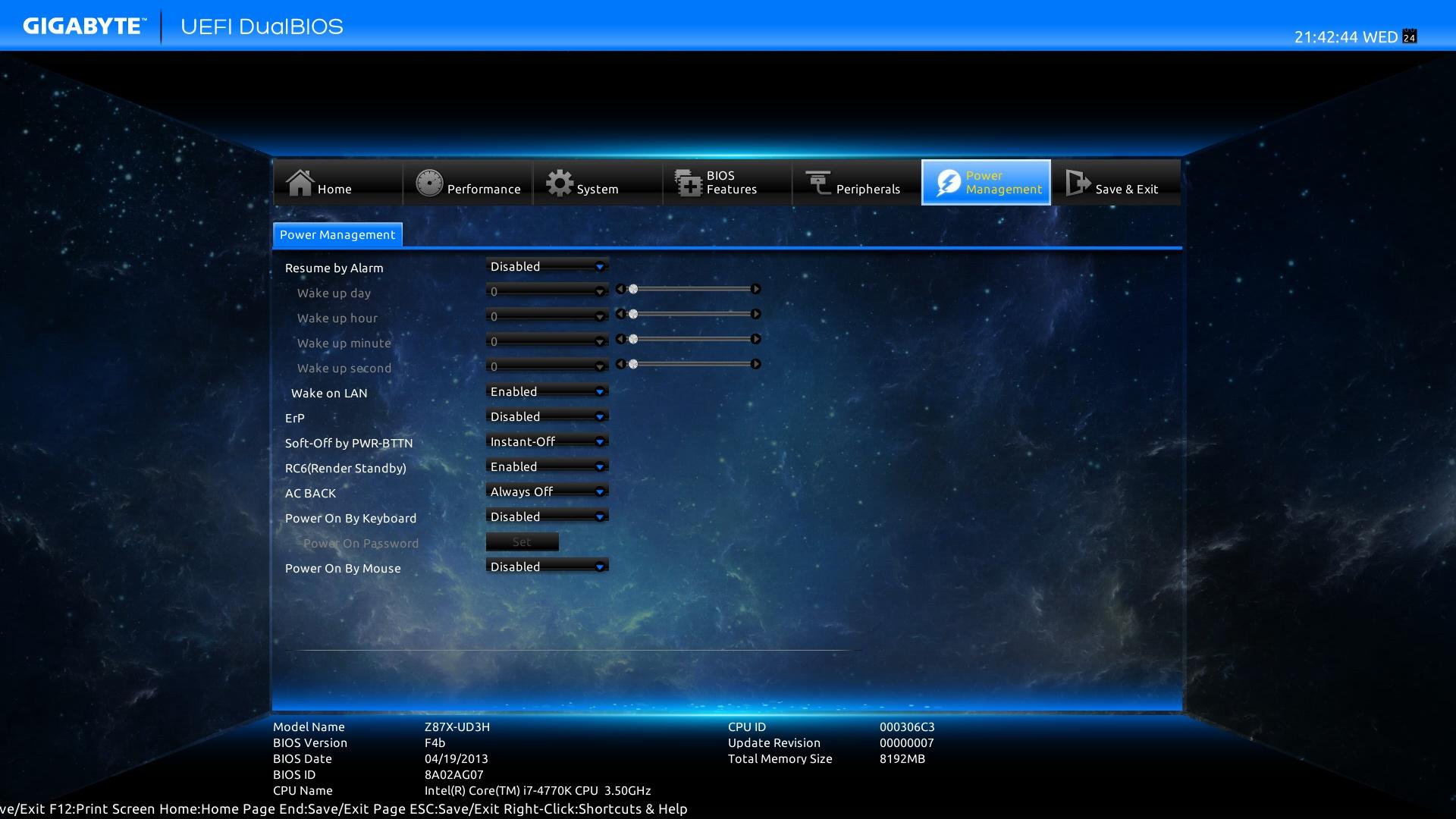Open the Wake up second dropdown
Viewport: 1456px width, 819px height.
pyautogui.click(x=547, y=366)
